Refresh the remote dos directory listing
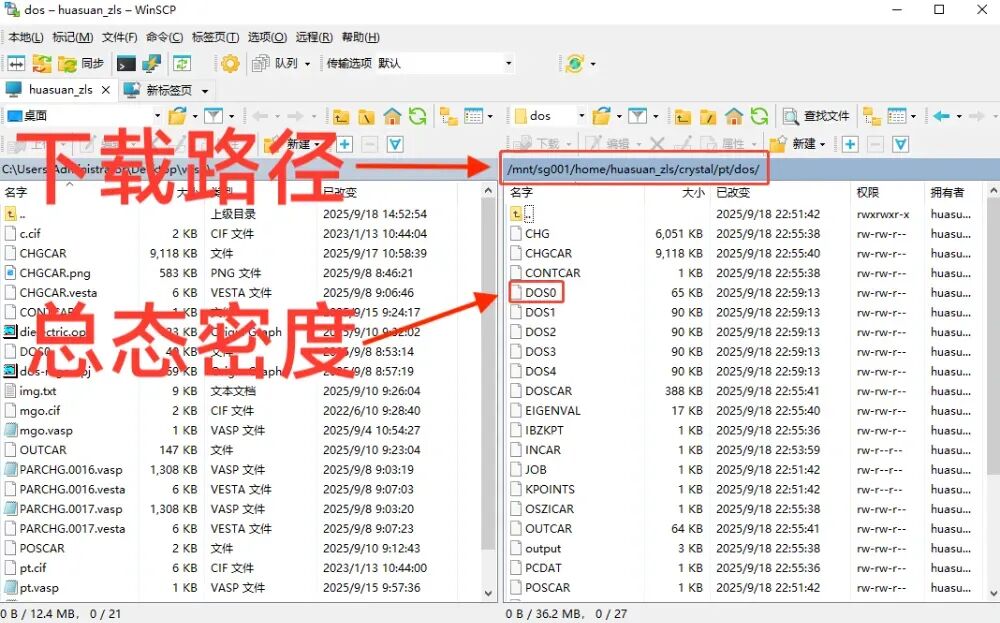The height and width of the screenshot is (623, 1000). [759, 116]
